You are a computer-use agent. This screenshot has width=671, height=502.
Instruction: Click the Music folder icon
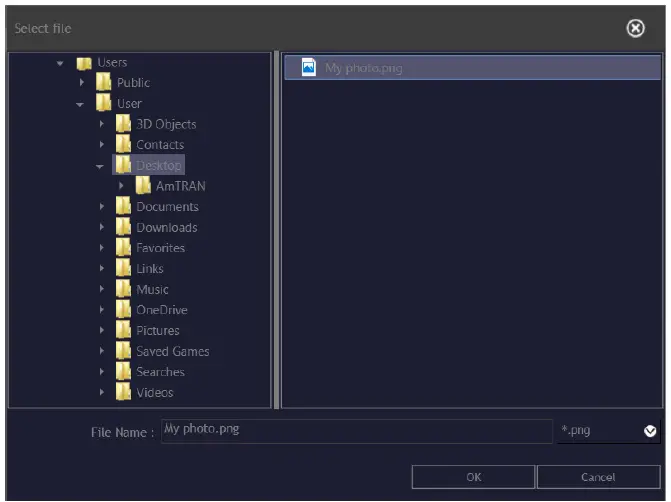pos(123,289)
